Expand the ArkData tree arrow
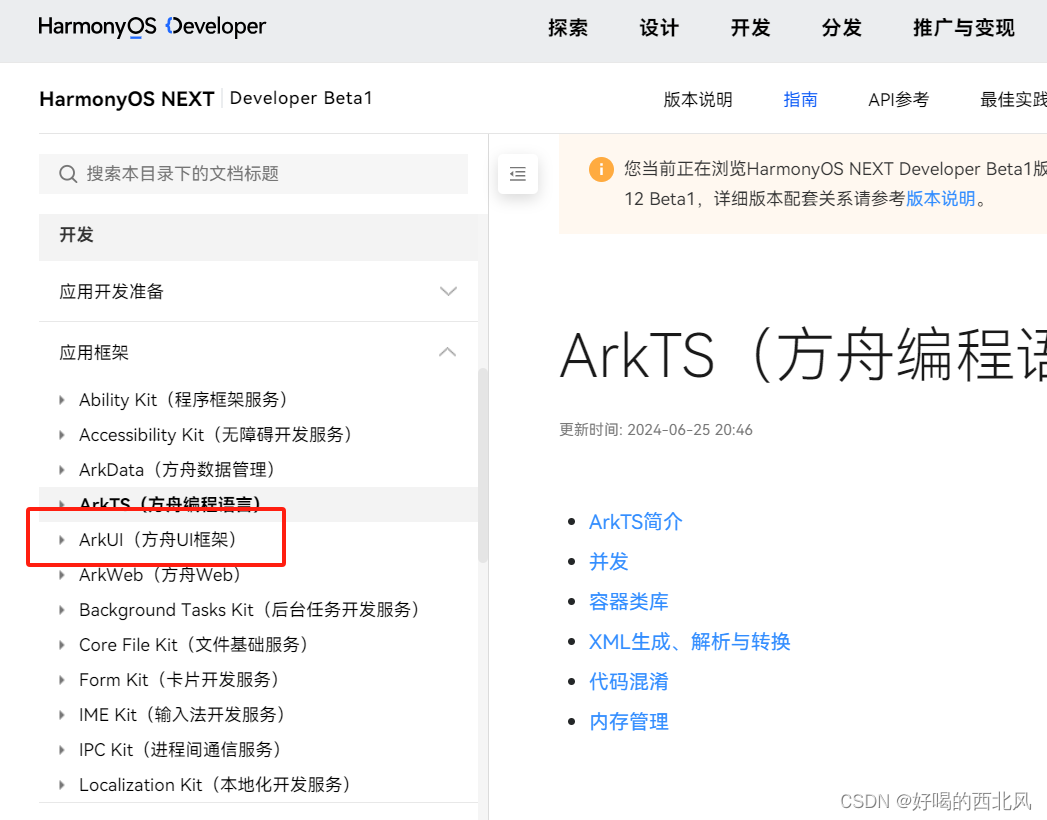 (x=61, y=470)
